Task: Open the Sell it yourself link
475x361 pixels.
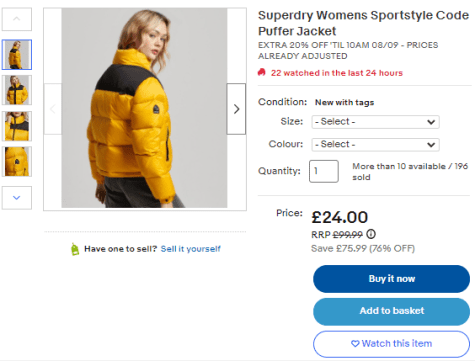Action: (x=191, y=249)
